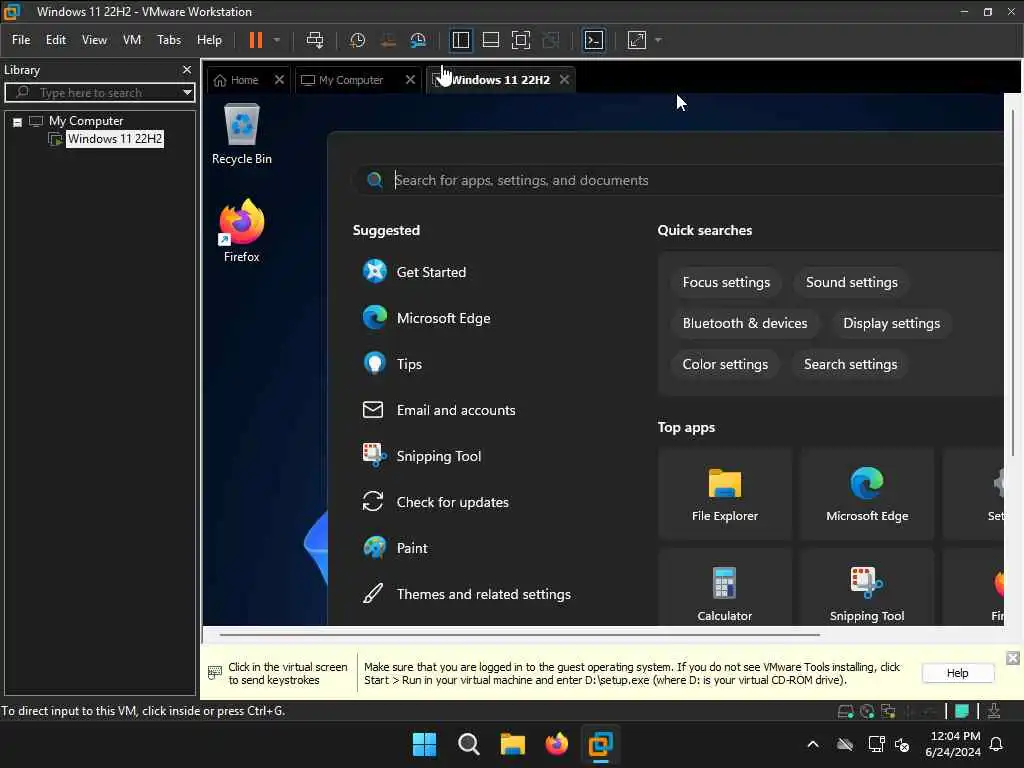Toggle the library sidebar view icon

(x=460, y=40)
